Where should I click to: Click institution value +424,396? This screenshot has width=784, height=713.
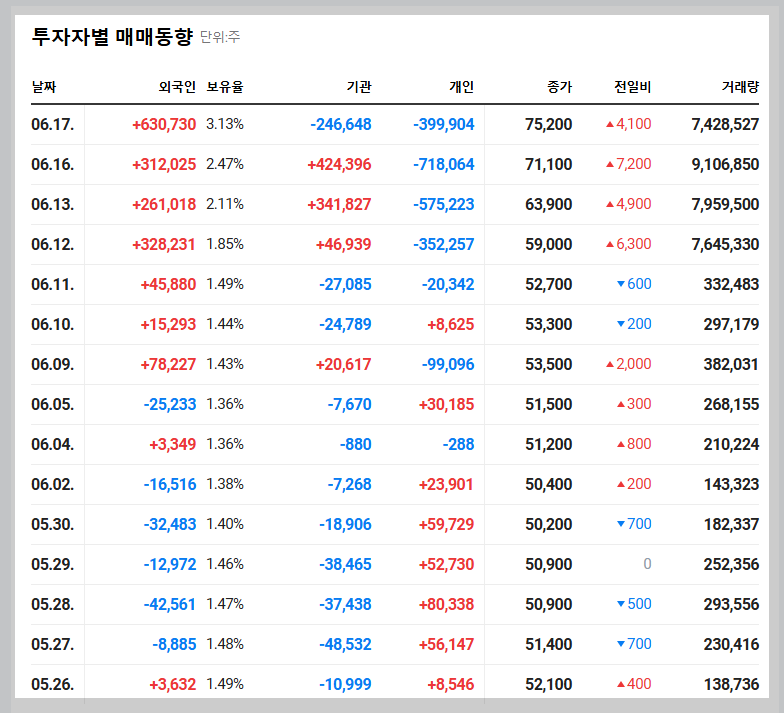(340, 164)
